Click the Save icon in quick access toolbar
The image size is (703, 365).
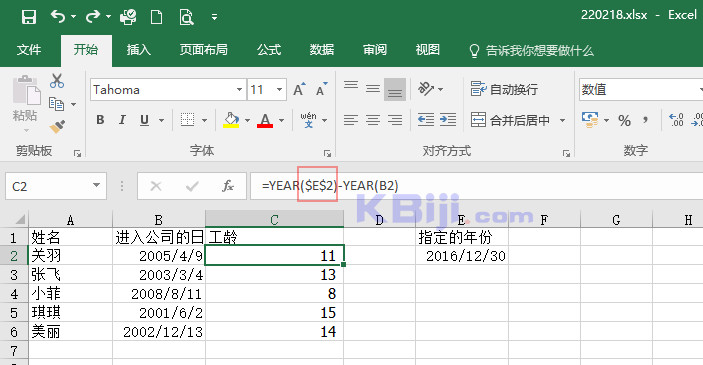point(29,17)
